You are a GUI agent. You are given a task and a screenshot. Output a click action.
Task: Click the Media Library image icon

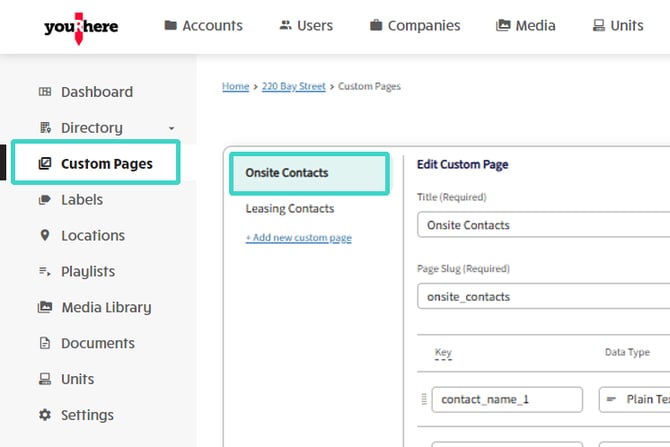(44, 308)
